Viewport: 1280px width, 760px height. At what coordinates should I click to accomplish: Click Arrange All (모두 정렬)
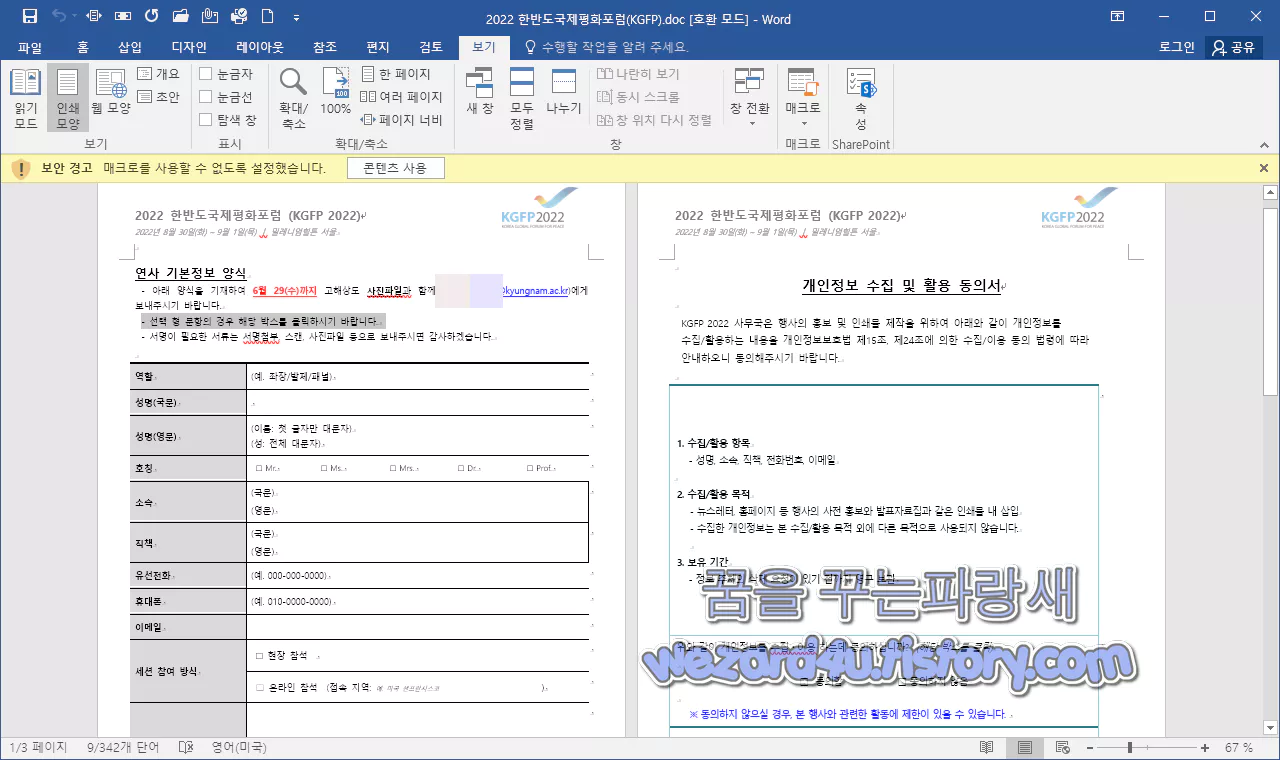tap(522, 99)
